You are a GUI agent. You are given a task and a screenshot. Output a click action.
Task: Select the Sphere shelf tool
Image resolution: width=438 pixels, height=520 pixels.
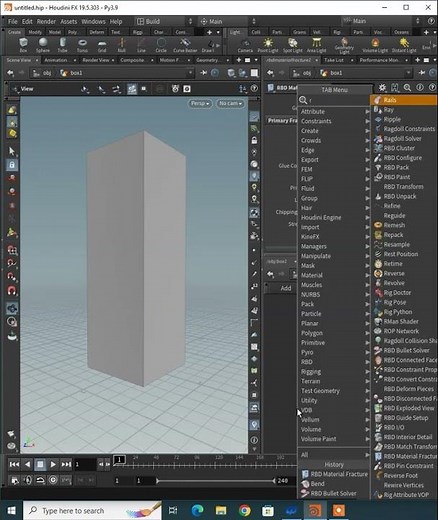click(x=43, y=45)
